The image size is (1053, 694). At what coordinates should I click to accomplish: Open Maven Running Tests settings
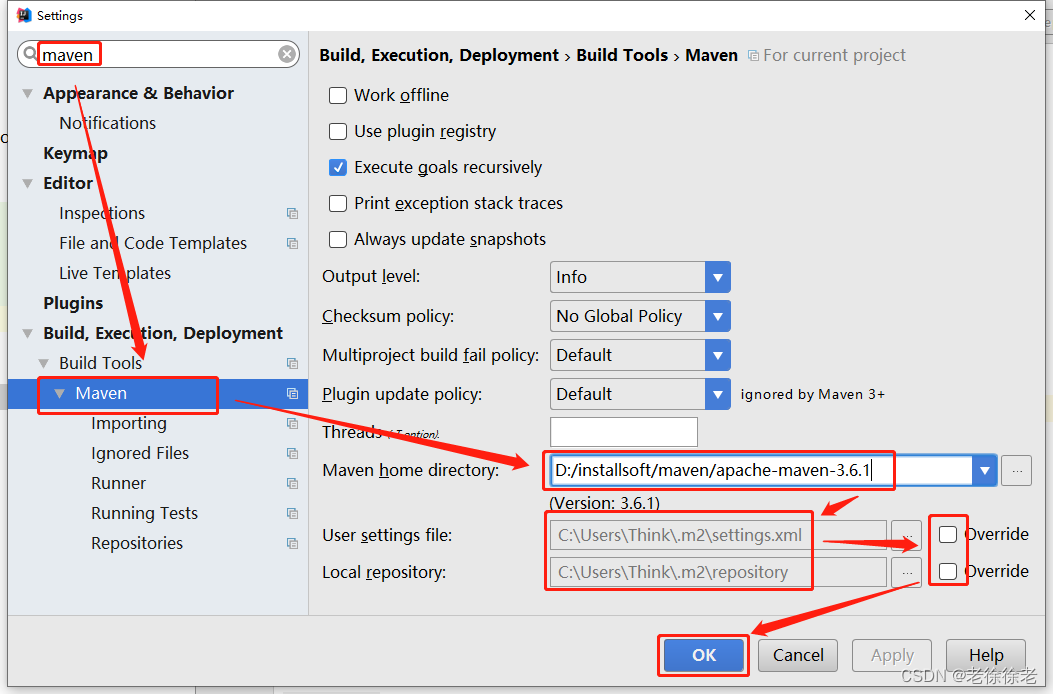click(144, 513)
